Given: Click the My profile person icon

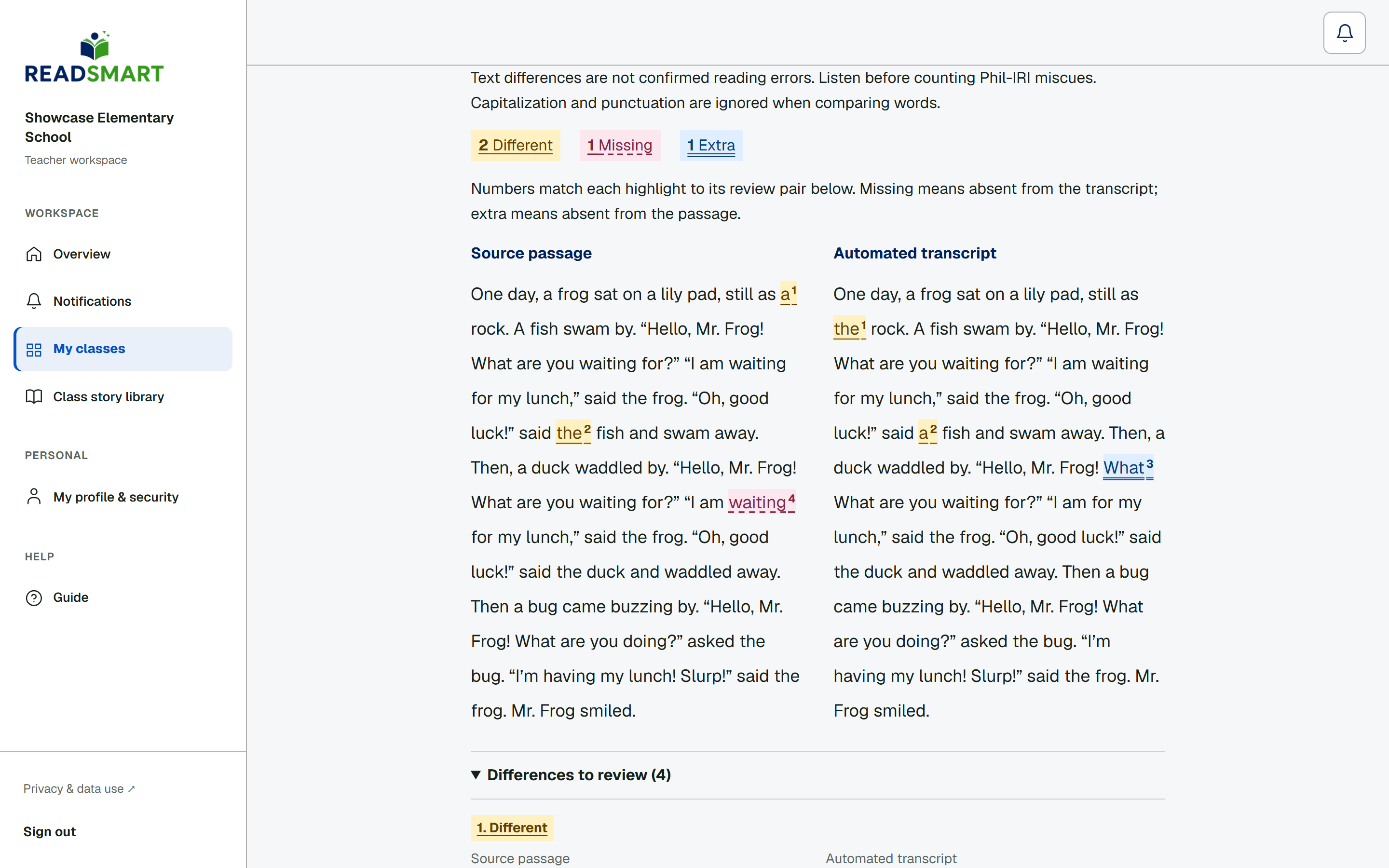Looking at the screenshot, I should click(34, 497).
